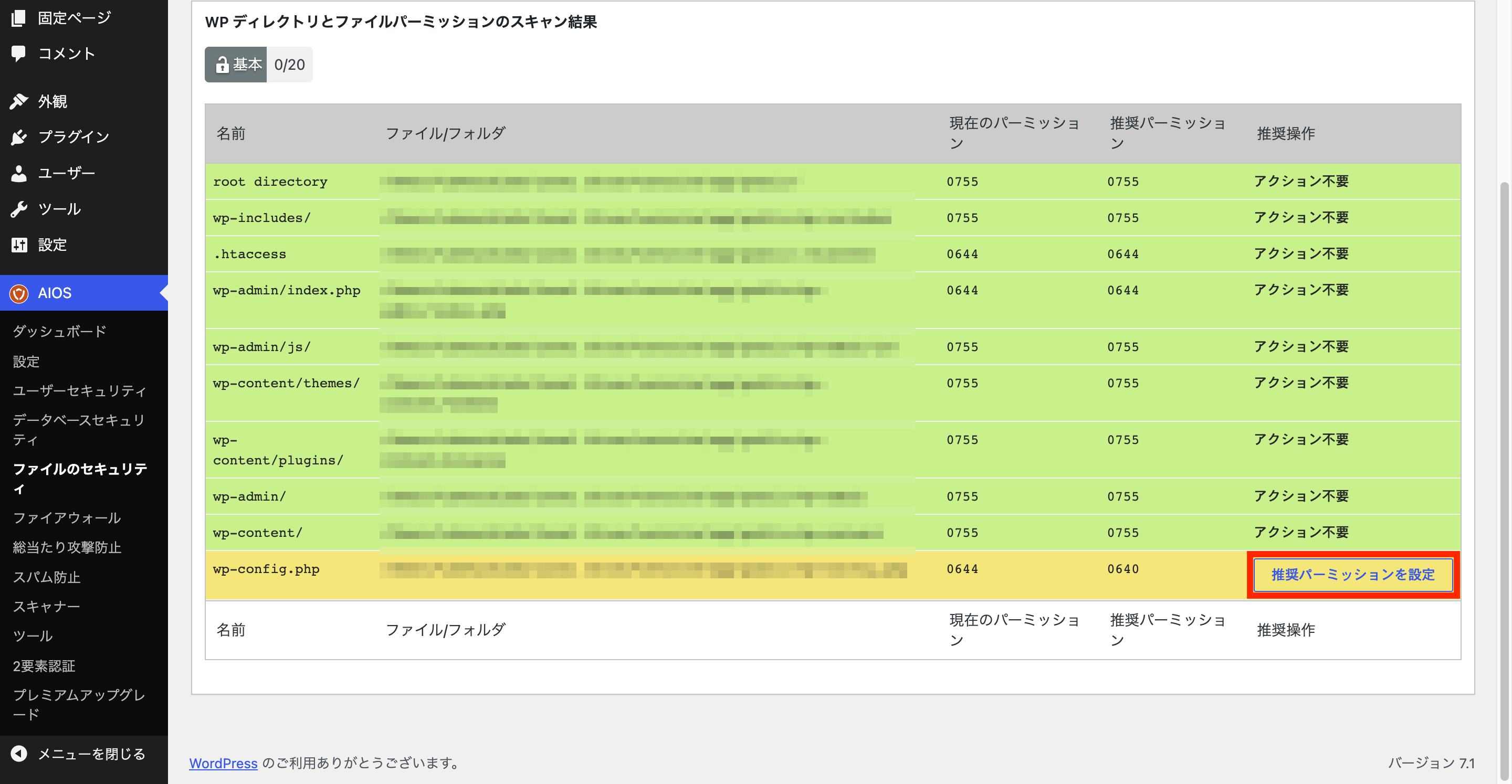Viewport: 1512px width, 784px height.
Task: Click アクション不要 in the wp-admin/js/ row
Action: click(1301, 347)
